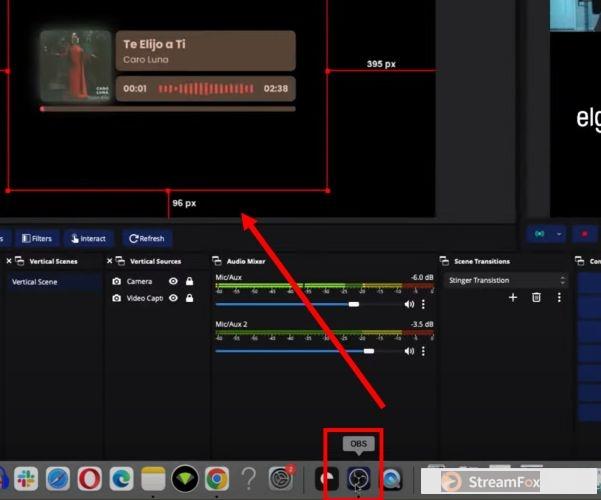Click the album art thumbnail
Image resolution: width=601 pixels, height=500 pixels.
76,66
